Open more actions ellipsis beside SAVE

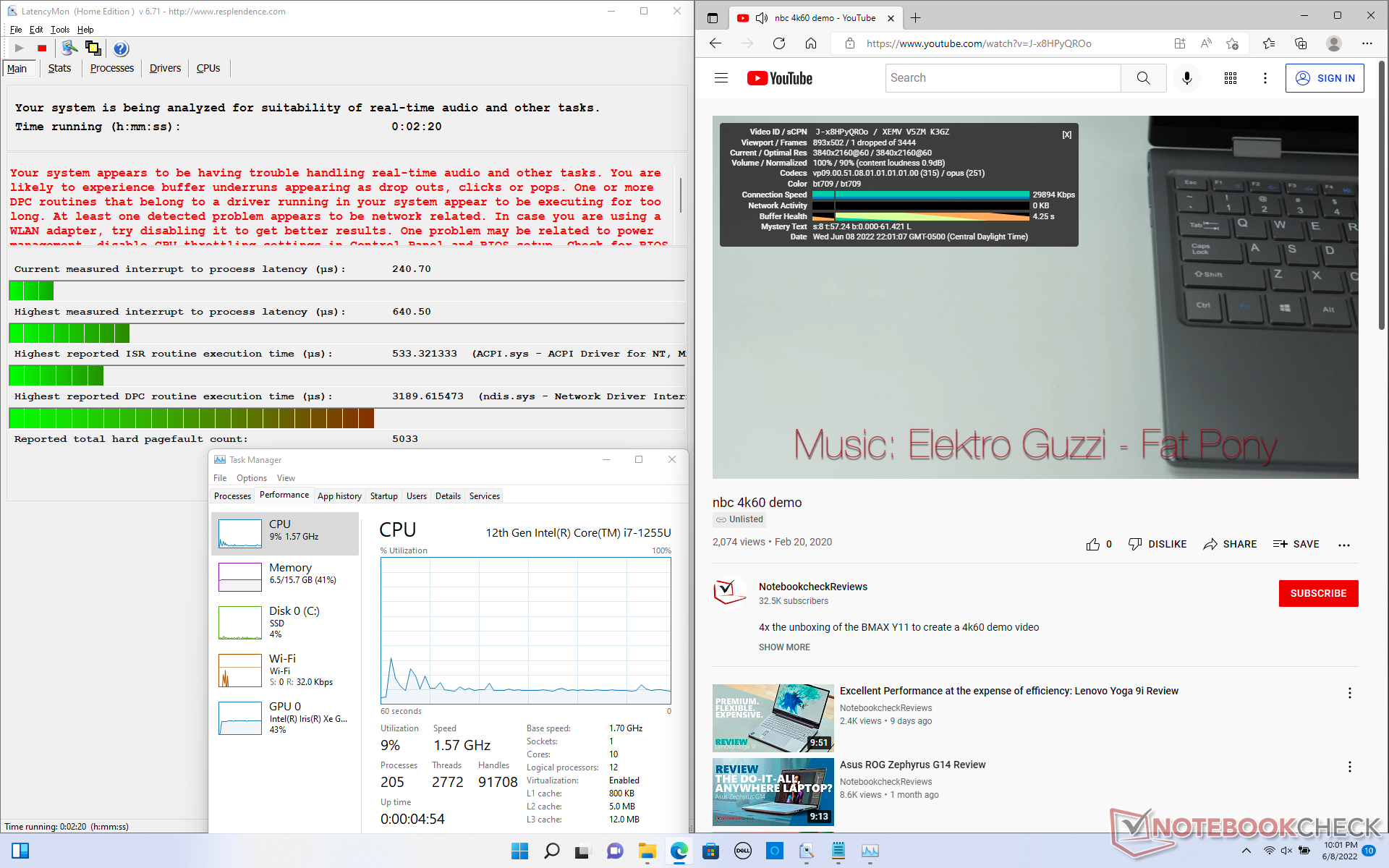1344,545
